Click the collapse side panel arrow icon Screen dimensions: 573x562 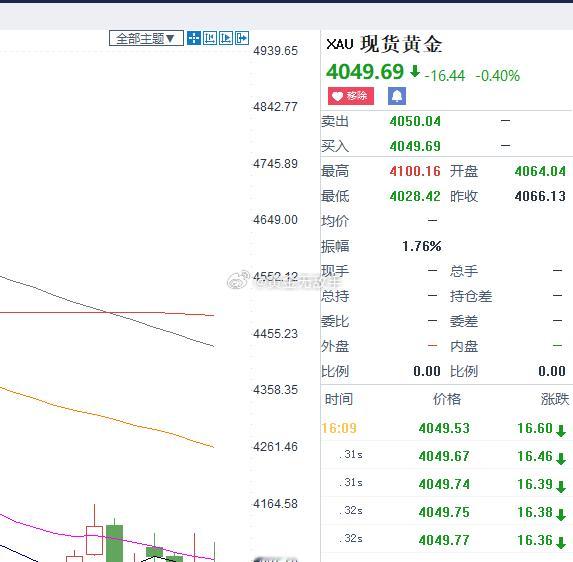click(242, 38)
